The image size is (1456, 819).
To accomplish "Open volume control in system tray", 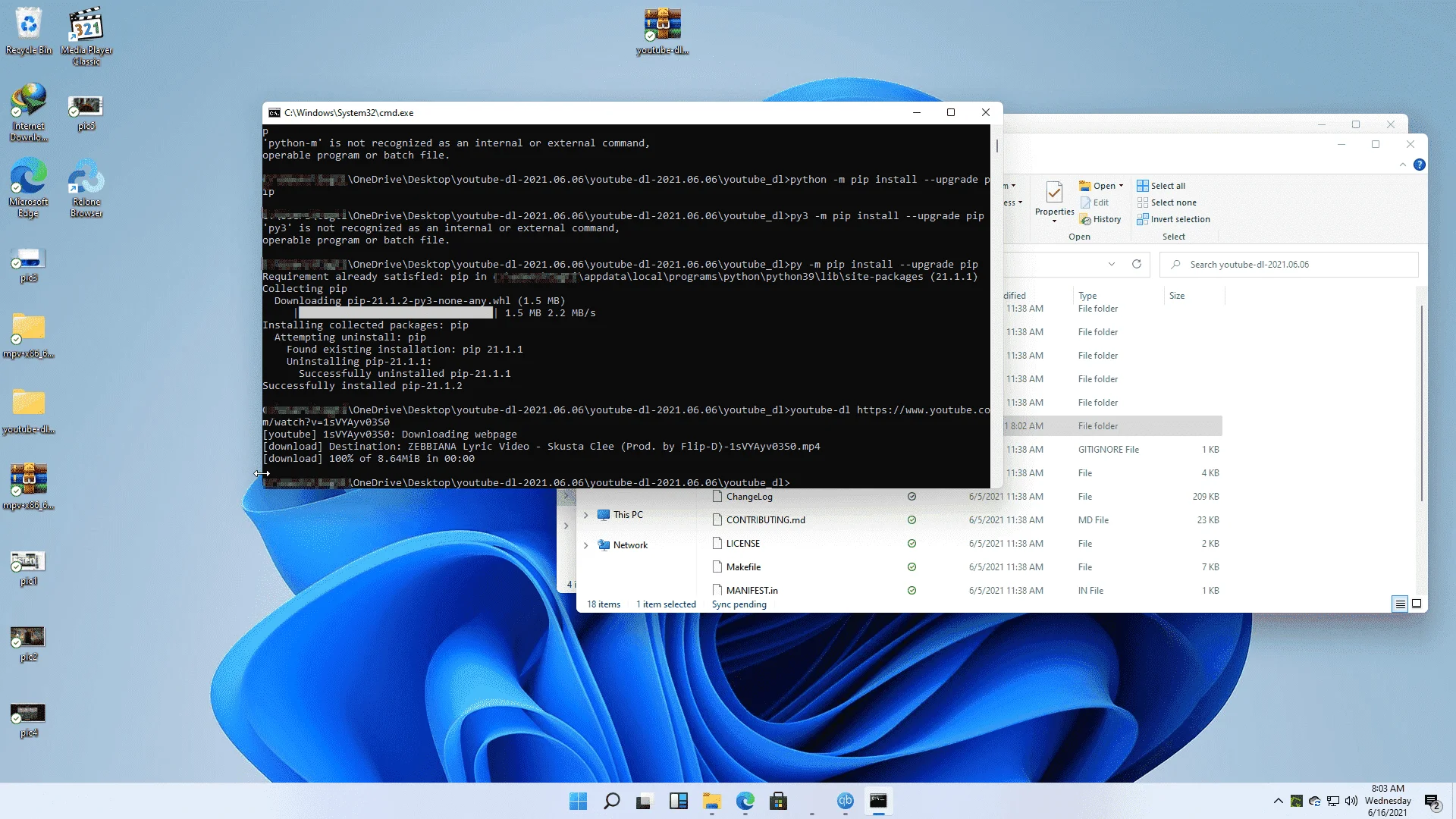I will pyautogui.click(x=1351, y=801).
